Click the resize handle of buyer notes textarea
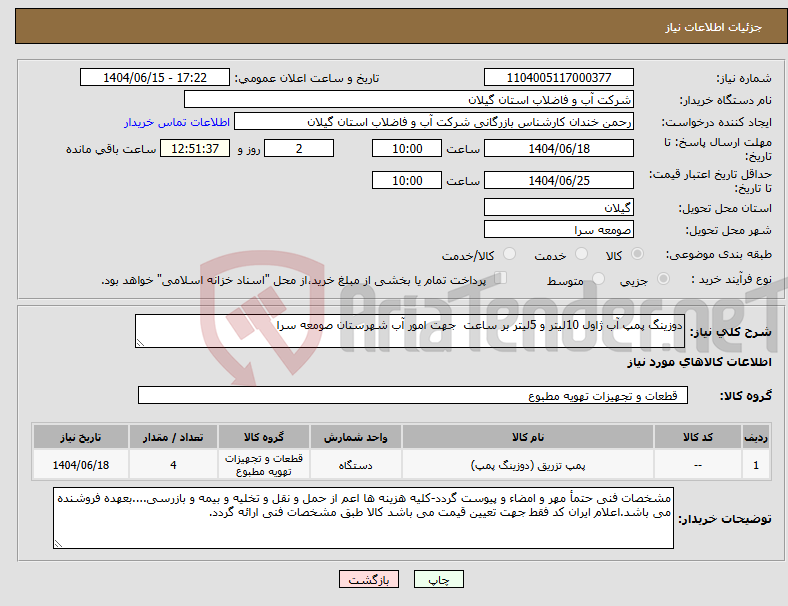The width and height of the screenshot is (788, 606). pos(58,544)
